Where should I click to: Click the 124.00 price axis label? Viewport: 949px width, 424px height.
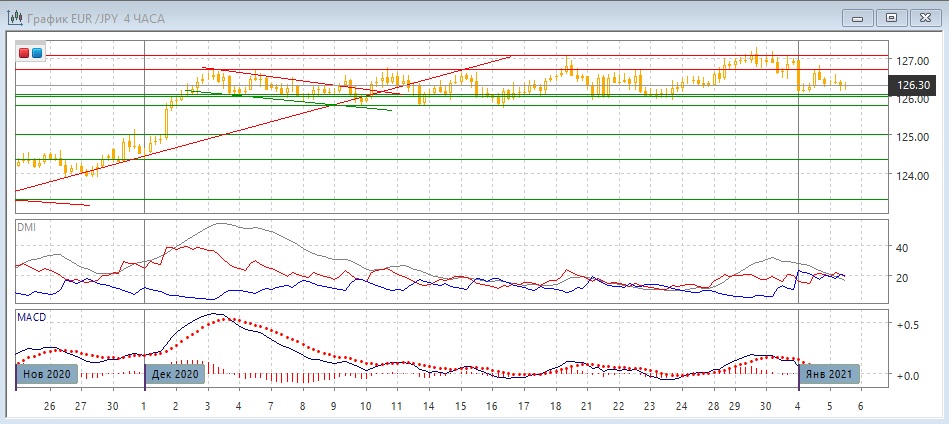914,176
